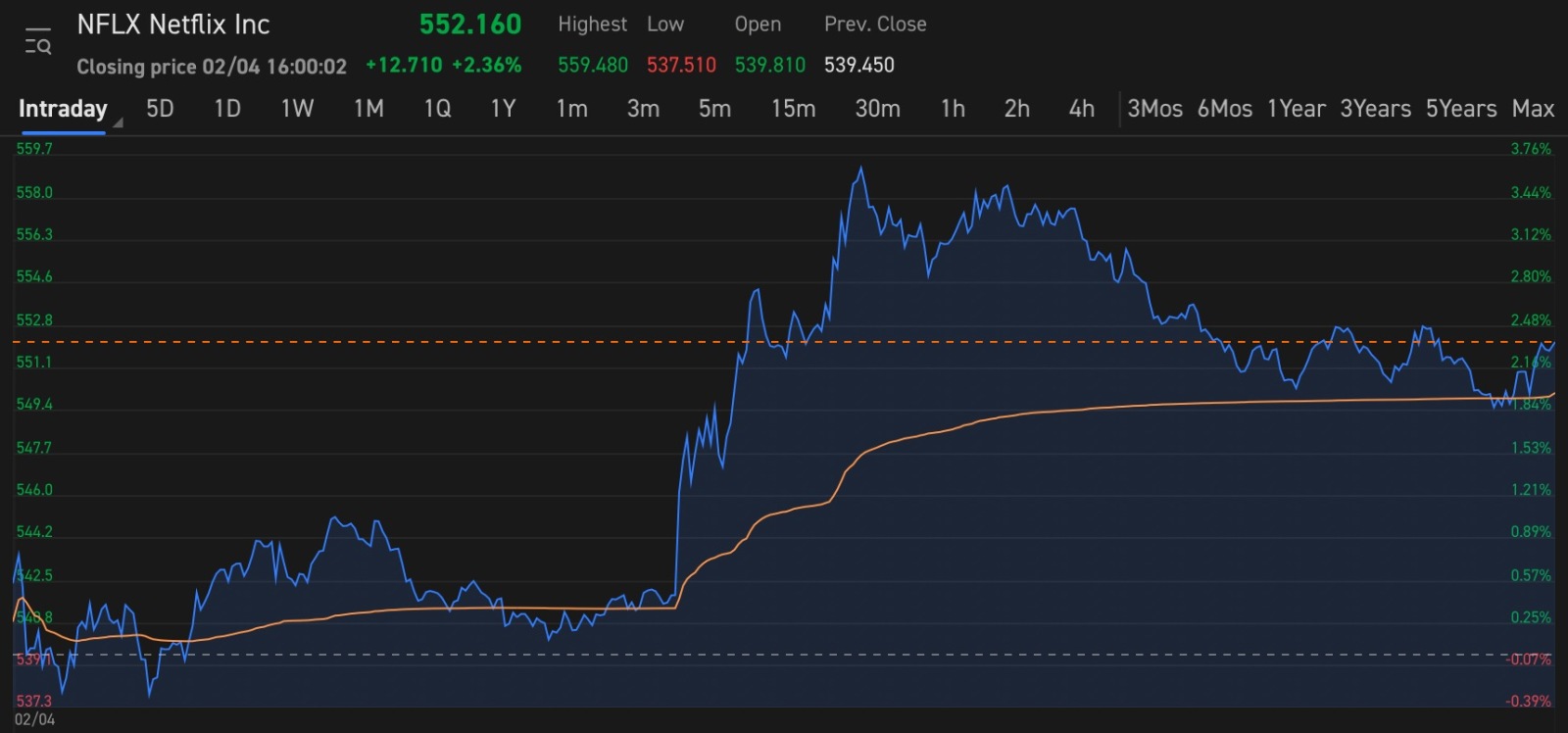Click the -0.39% percent axis label
Image resolution: width=1568 pixels, height=733 pixels.
coord(1529,701)
